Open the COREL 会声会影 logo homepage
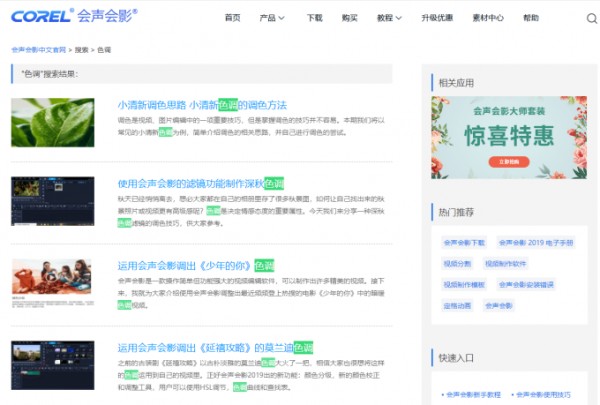Image resolution: width=600 pixels, height=405 pixels. click(74, 16)
